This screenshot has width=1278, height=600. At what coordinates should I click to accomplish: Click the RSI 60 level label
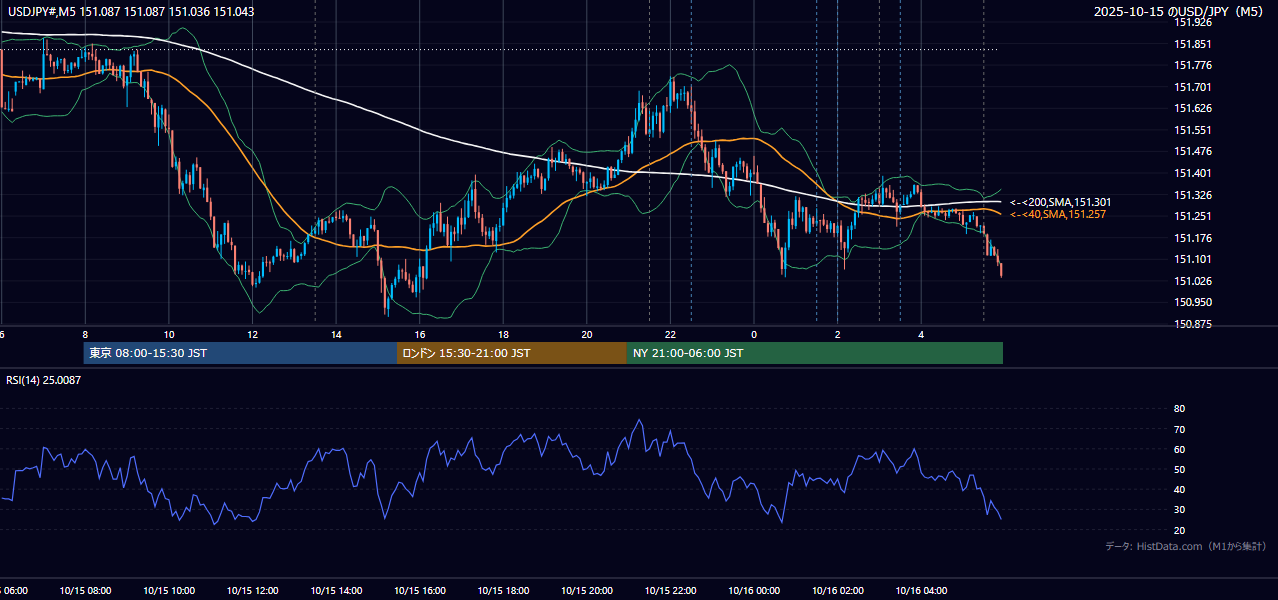[1179, 449]
